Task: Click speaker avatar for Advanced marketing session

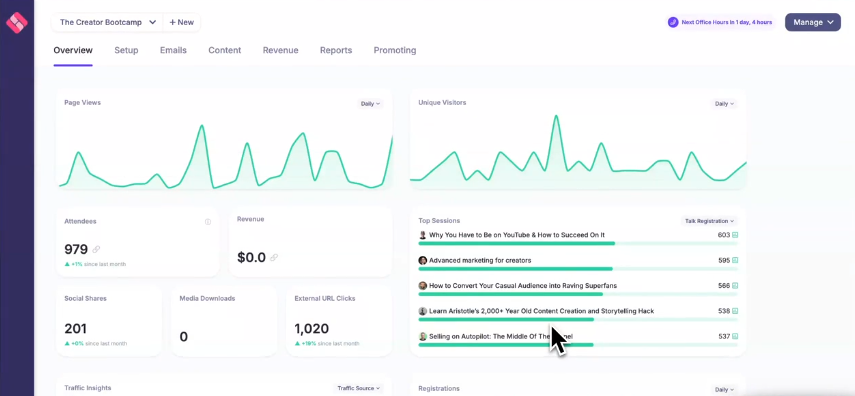Action: tap(423, 260)
